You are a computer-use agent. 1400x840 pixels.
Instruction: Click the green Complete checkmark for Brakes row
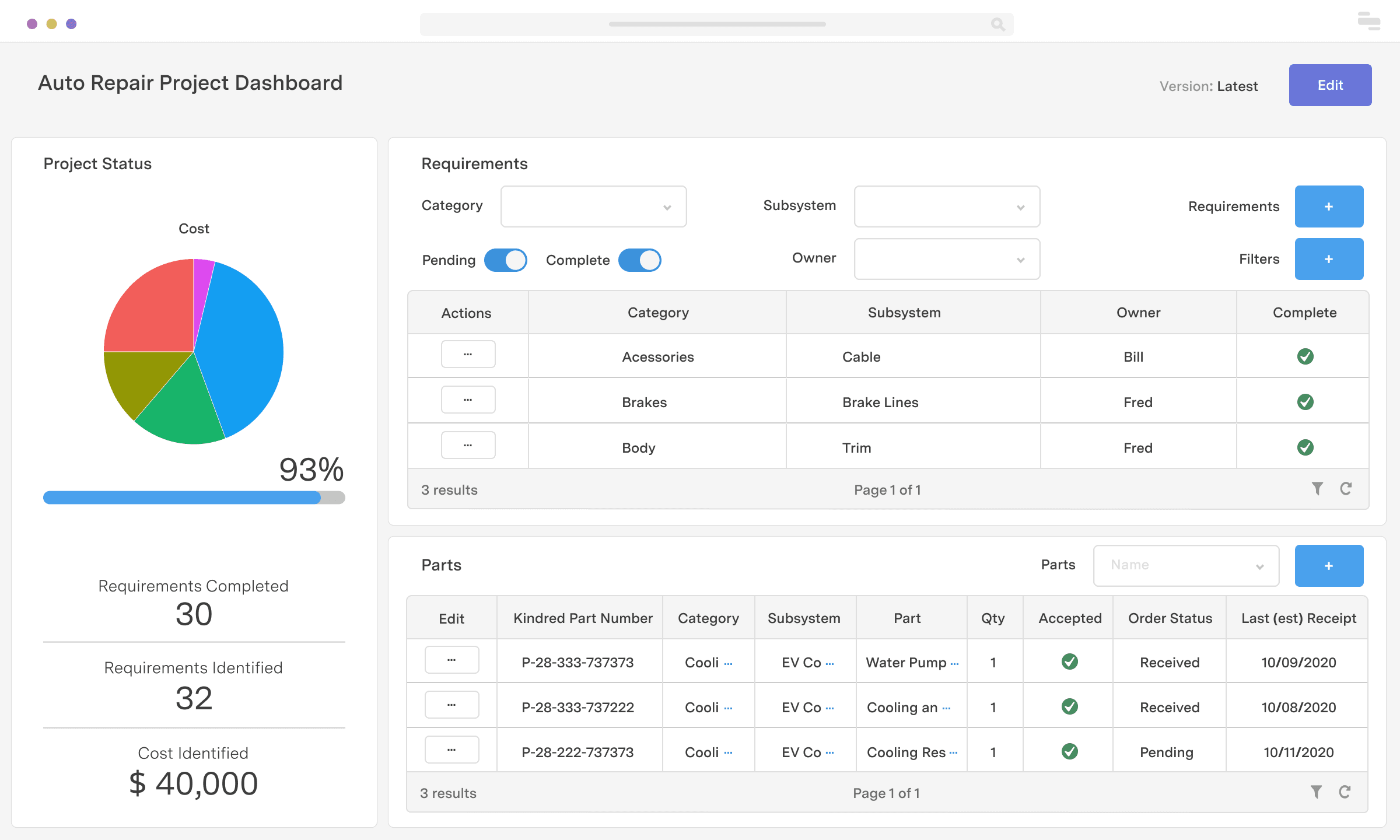point(1307,401)
